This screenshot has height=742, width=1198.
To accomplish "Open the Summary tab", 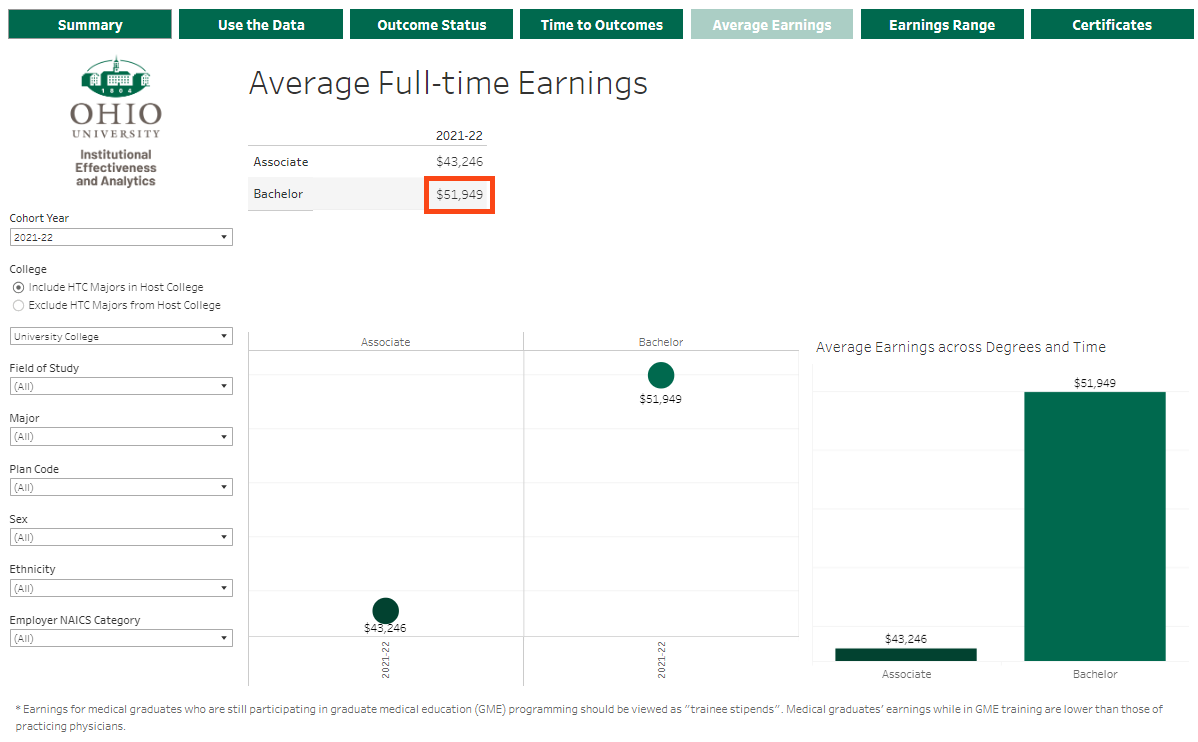I will point(90,24).
